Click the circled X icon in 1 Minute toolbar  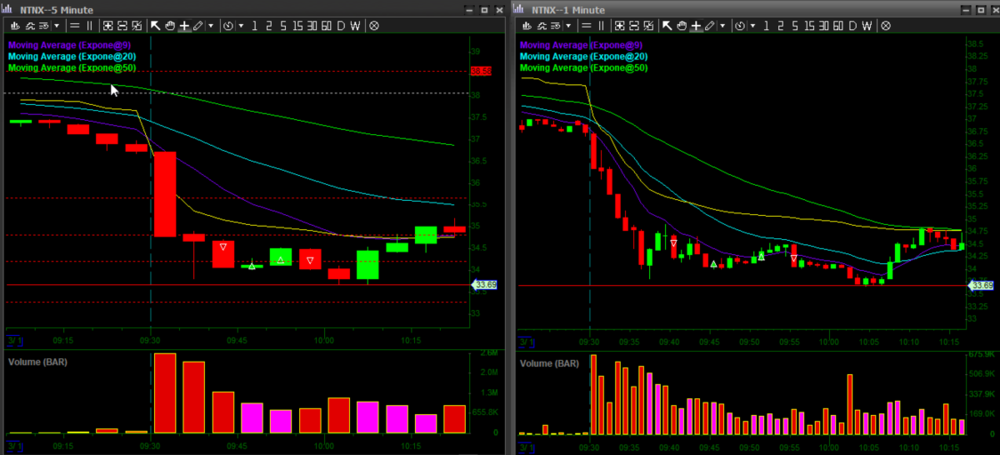pyautogui.click(x=883, y=25)
